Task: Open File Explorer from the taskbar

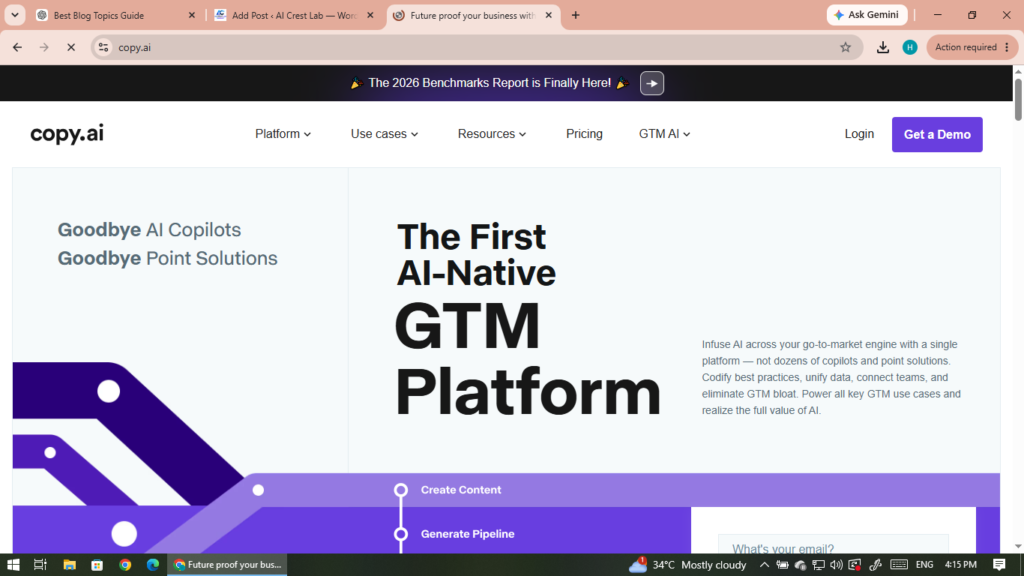Action: click(x=69, y=564)
